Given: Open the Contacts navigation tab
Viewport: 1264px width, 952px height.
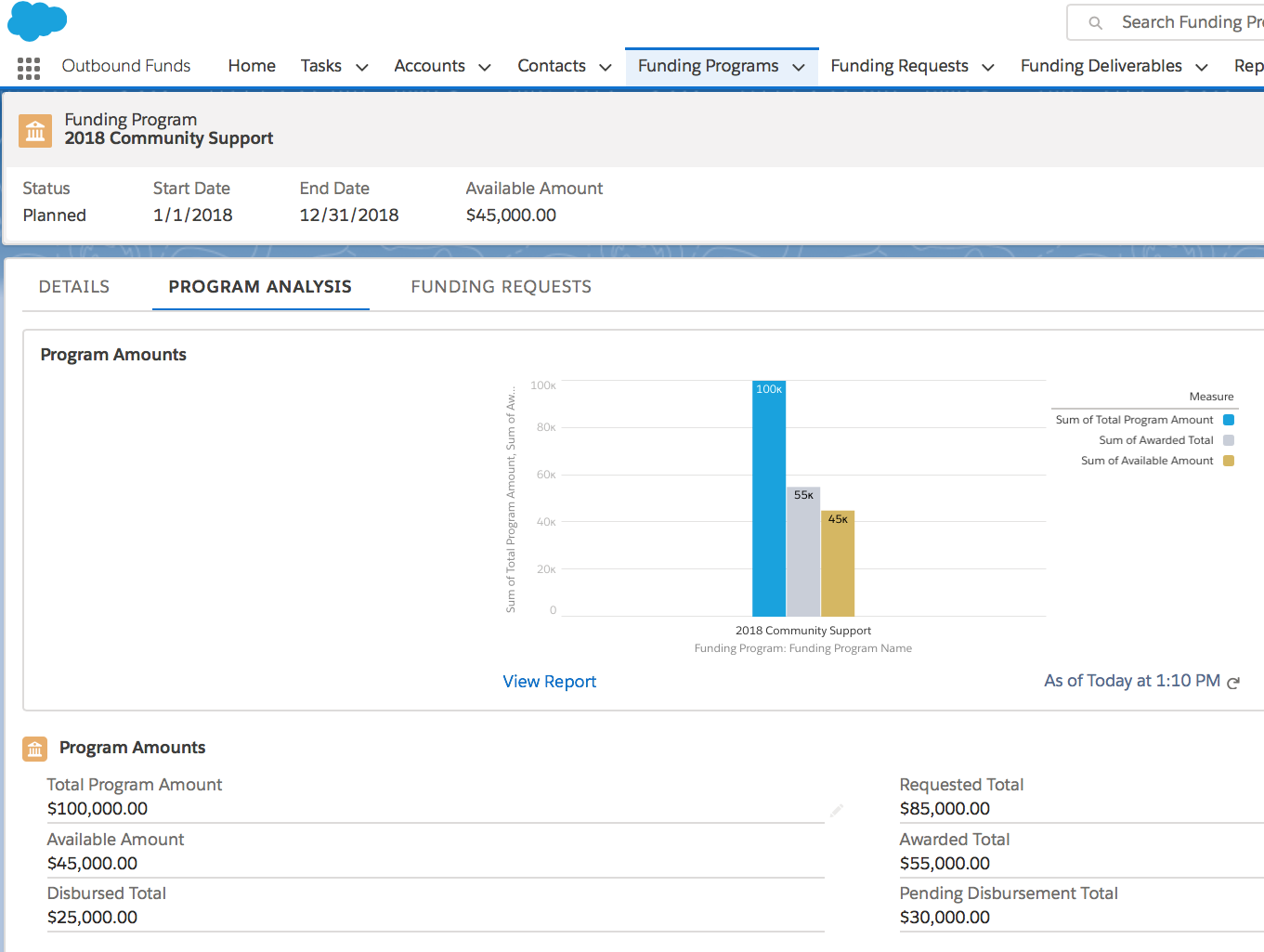Looking at the screenshot, I should 552,66.
